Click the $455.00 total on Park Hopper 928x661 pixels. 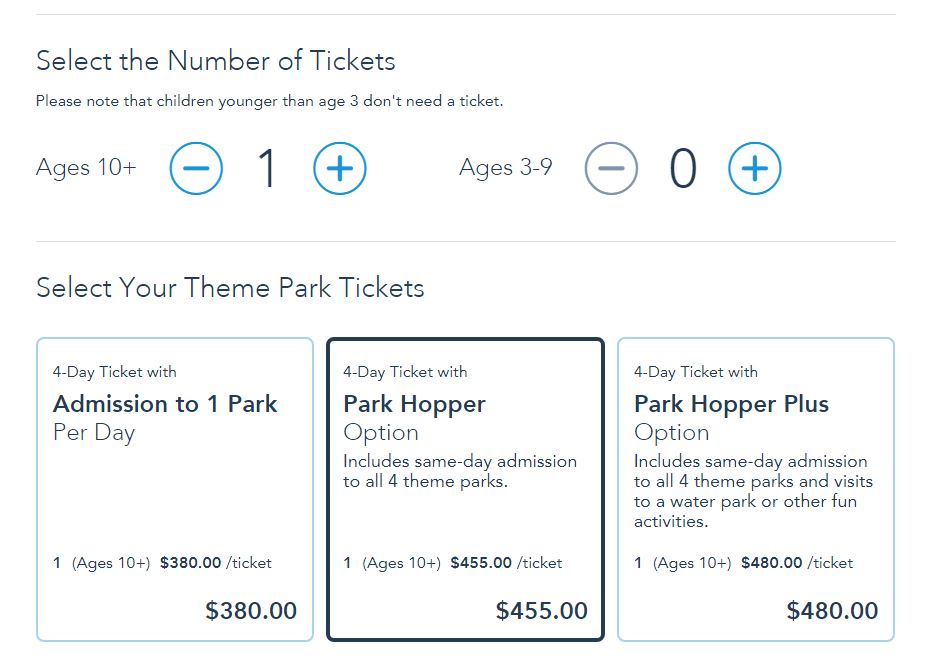point(541,610)
